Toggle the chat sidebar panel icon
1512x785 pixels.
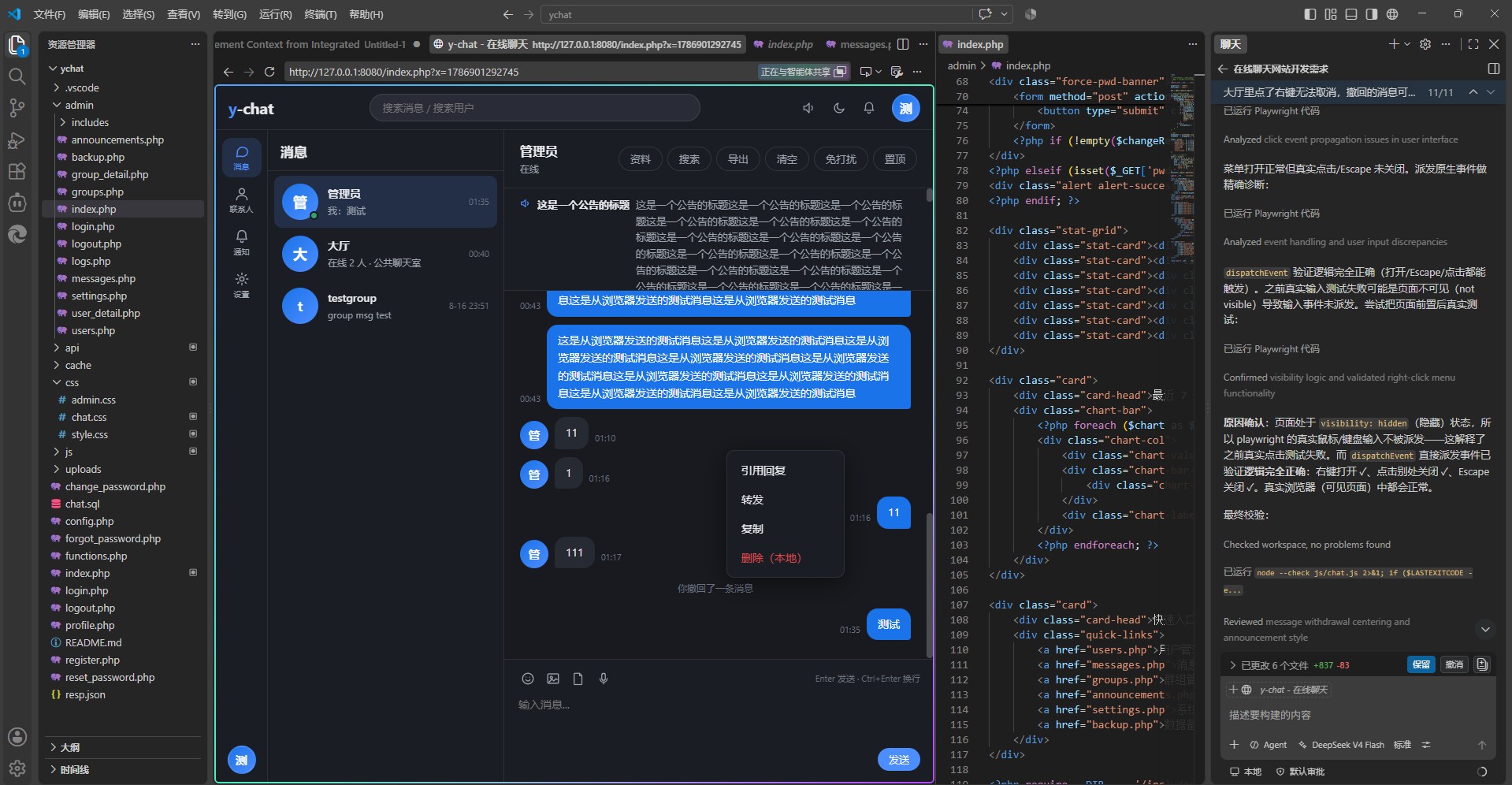pos(1493,69)
